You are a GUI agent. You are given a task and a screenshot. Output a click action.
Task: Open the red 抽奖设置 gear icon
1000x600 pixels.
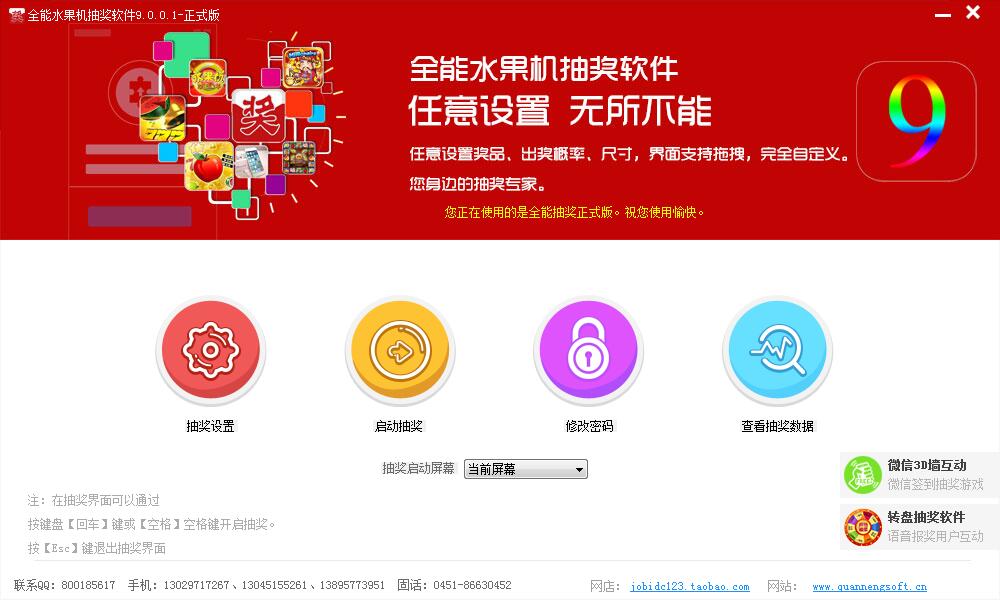click(x=210, y=350)
